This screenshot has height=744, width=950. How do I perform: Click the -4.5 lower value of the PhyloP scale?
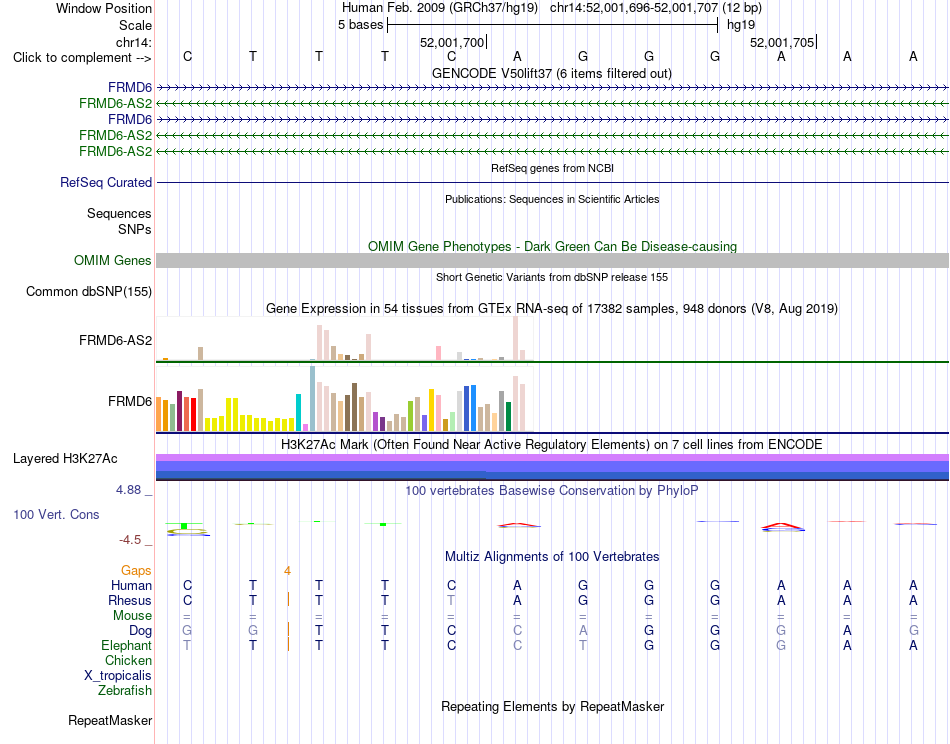[130, 540]
